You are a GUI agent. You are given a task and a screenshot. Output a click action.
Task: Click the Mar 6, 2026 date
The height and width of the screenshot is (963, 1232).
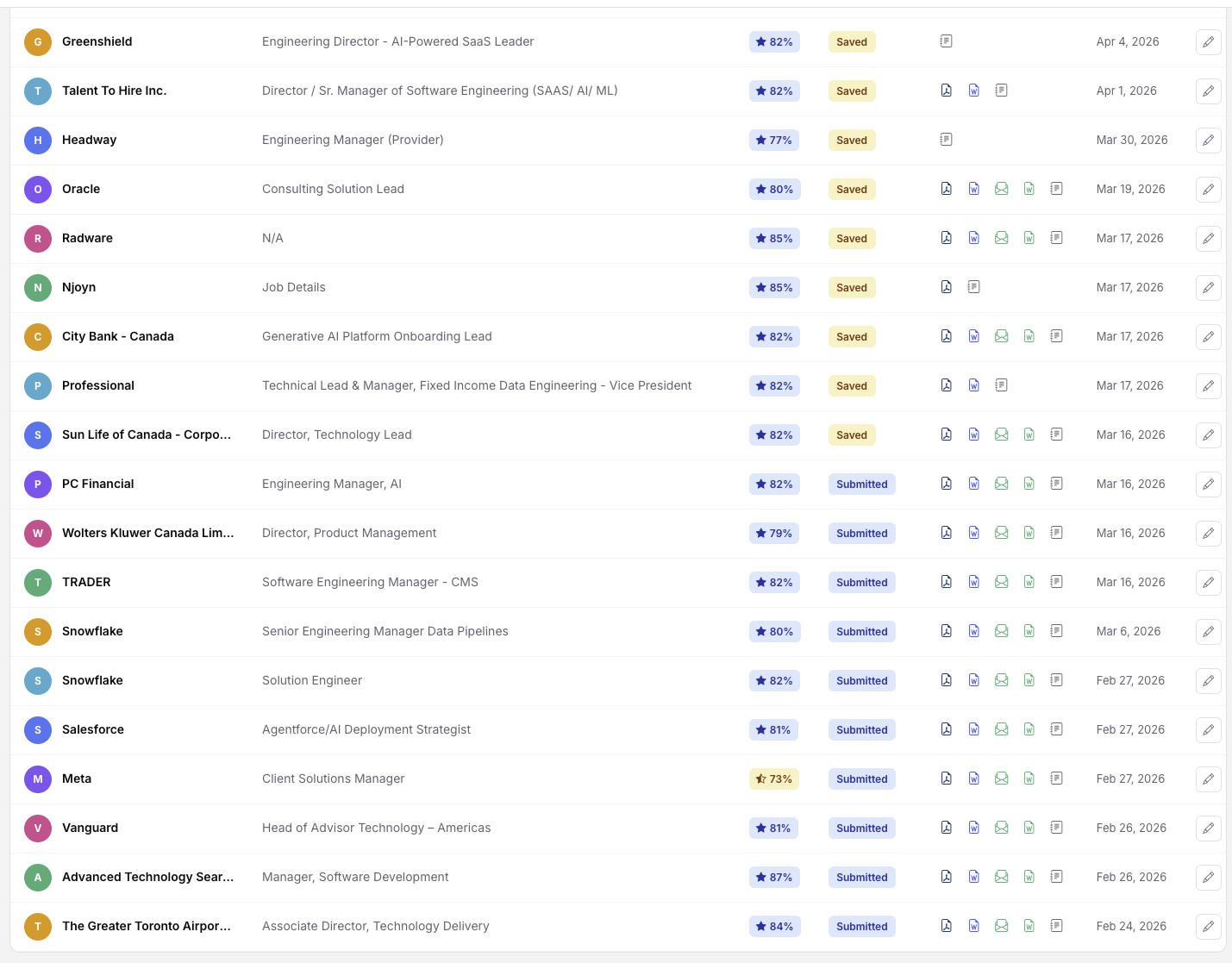point(1129,631)
